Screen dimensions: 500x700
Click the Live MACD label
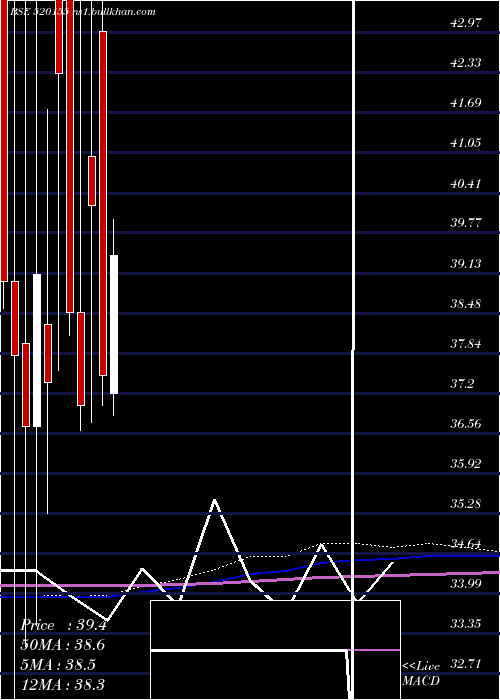tap(421, 674)
